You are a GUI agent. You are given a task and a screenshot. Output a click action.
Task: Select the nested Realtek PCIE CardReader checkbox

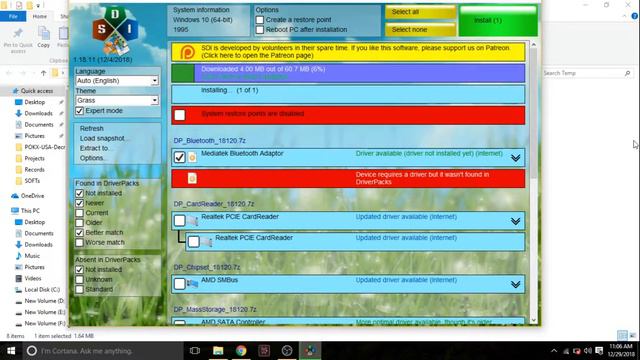pos(194,242)
